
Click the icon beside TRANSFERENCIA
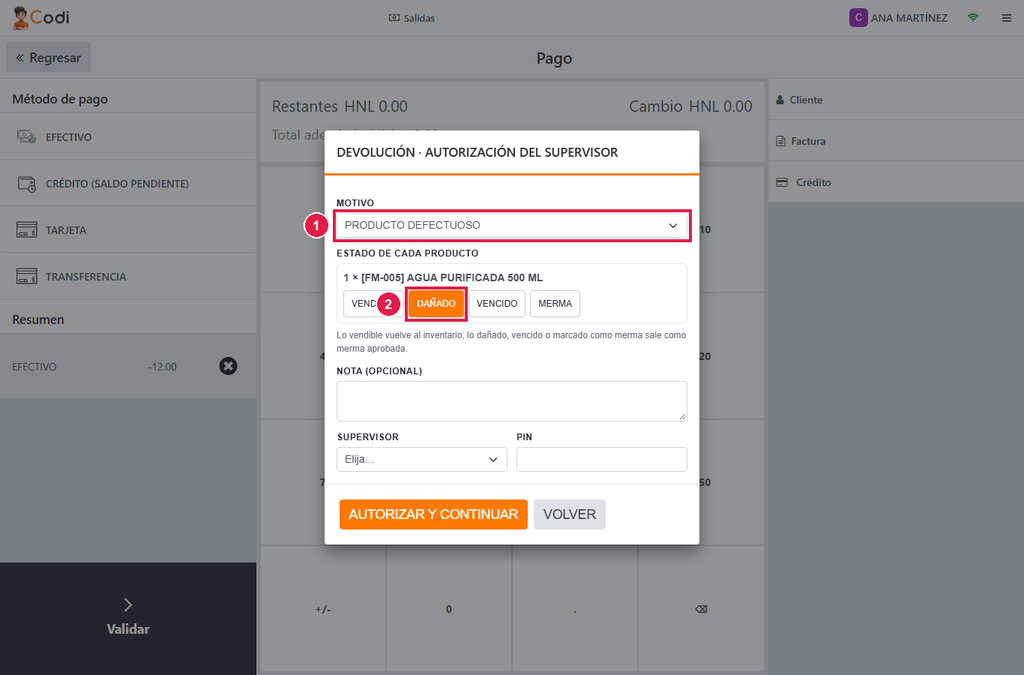[26, 276]
